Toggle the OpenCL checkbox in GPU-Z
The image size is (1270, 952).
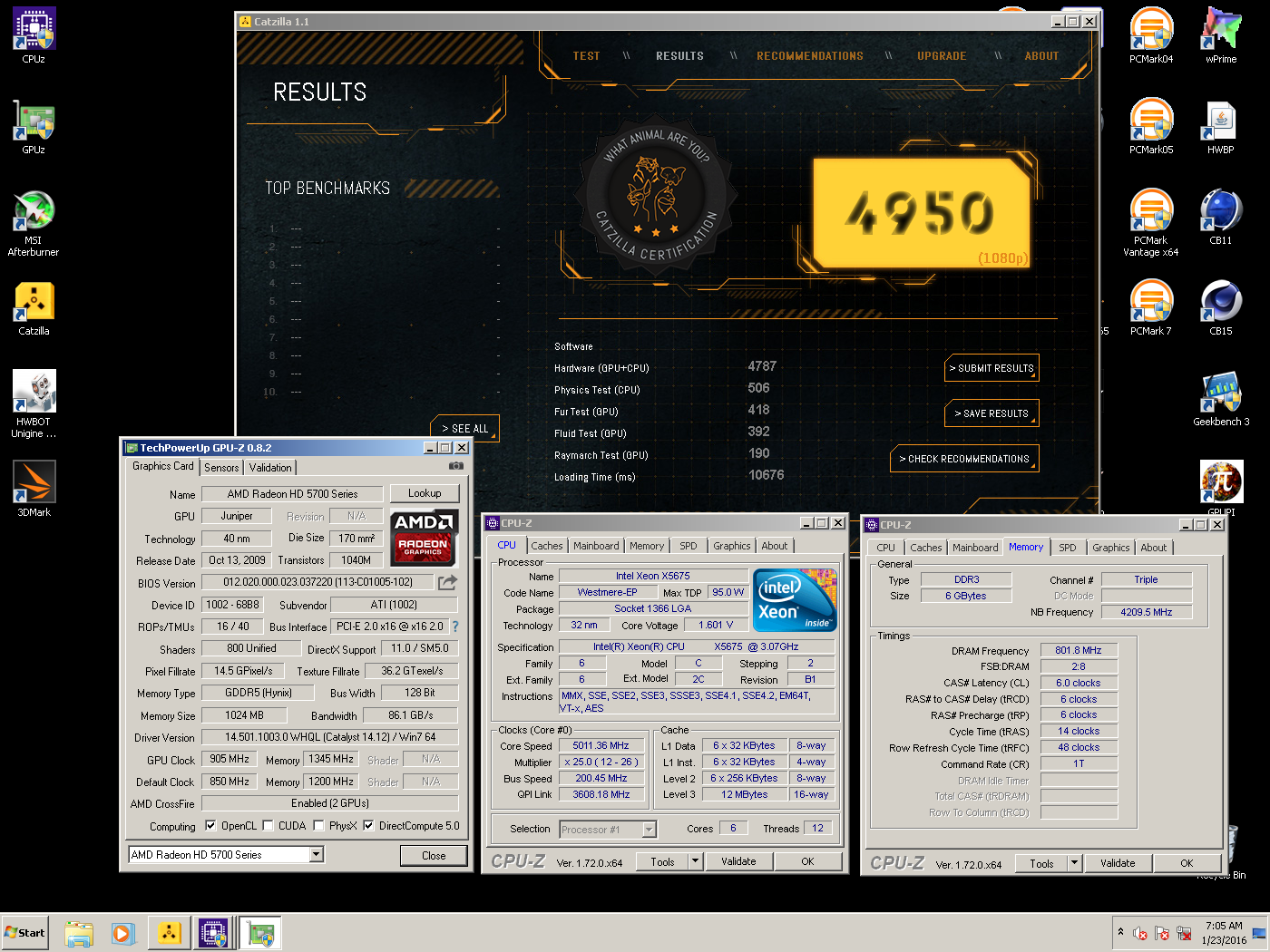(x=210, y=826)
